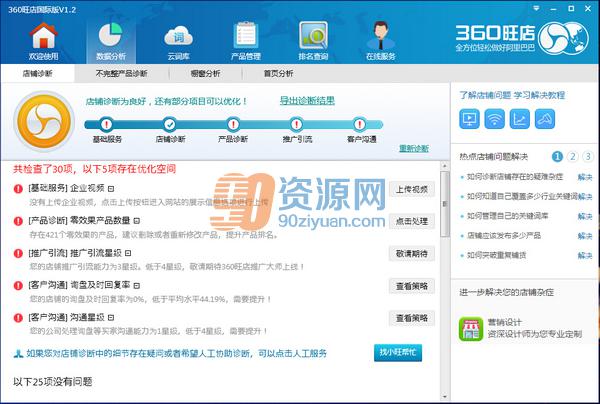The image size is (600, 404).
Task: Collapse the 沟通星级 item details
Action: click(x=111, y=318)
